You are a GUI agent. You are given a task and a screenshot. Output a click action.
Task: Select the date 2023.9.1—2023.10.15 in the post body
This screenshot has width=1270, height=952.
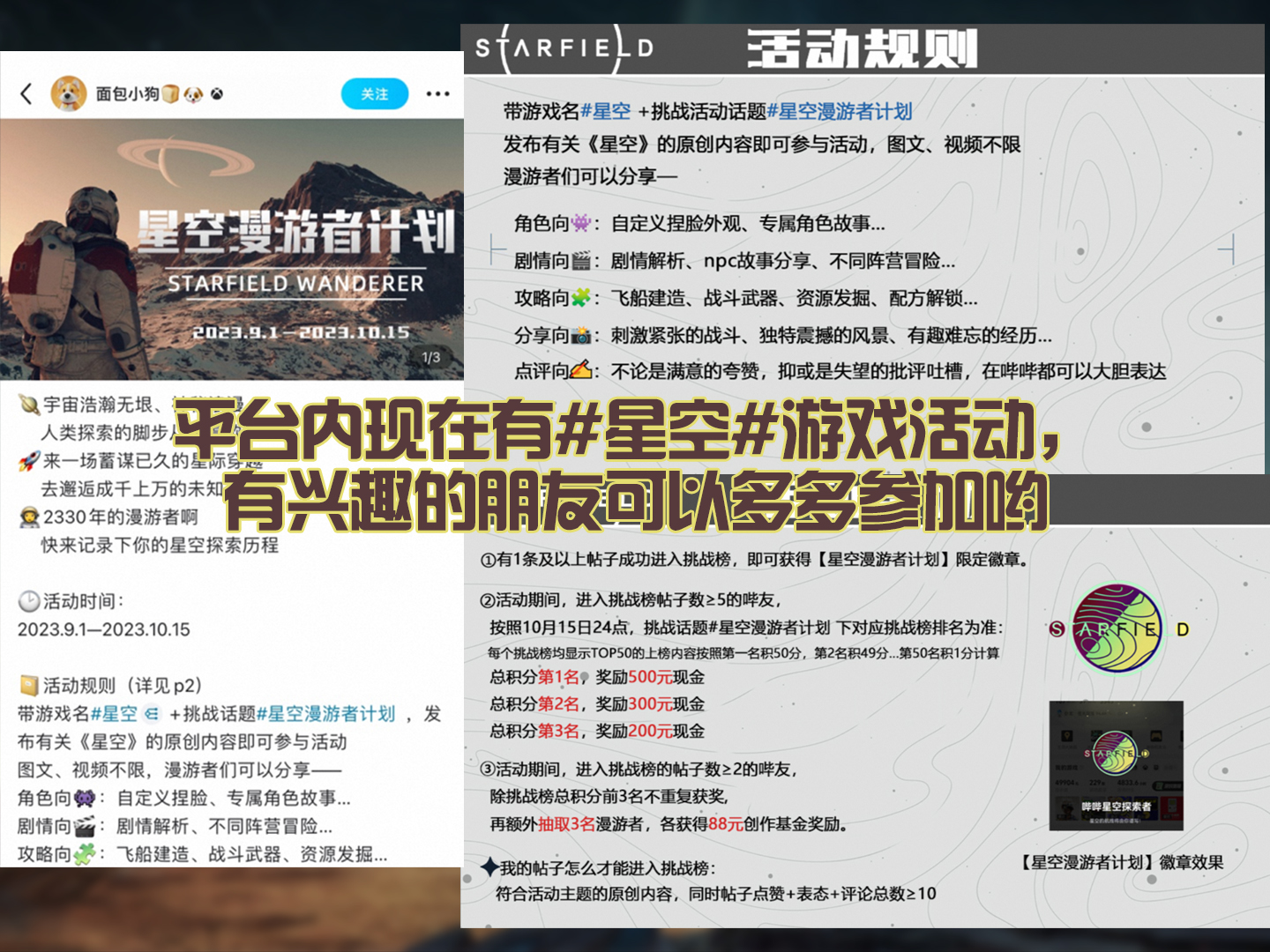tap(104, 629)
